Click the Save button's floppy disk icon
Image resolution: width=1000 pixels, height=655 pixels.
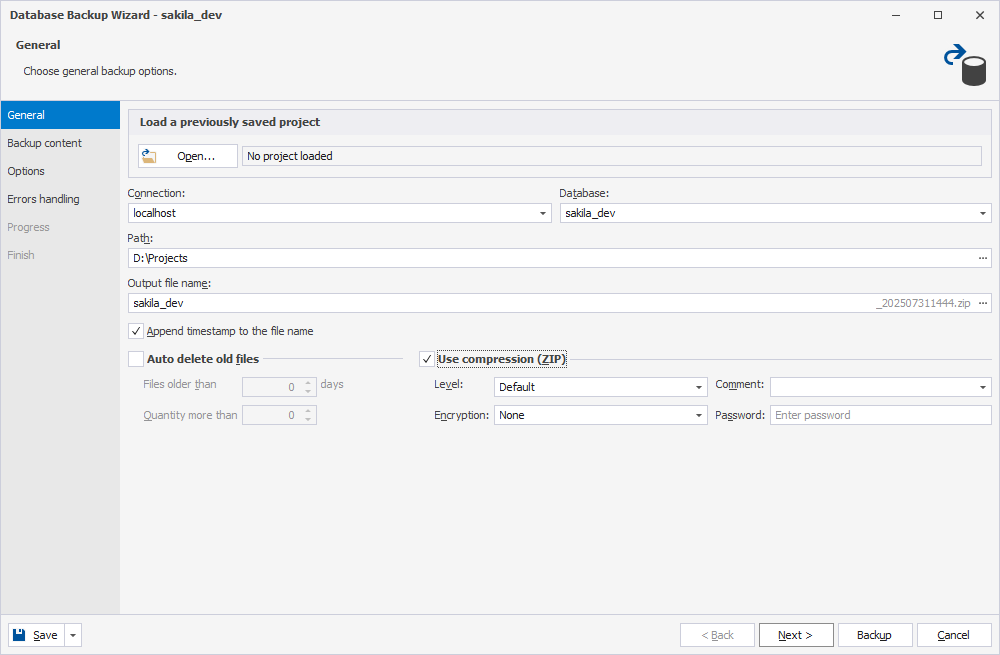pos(18,634)
